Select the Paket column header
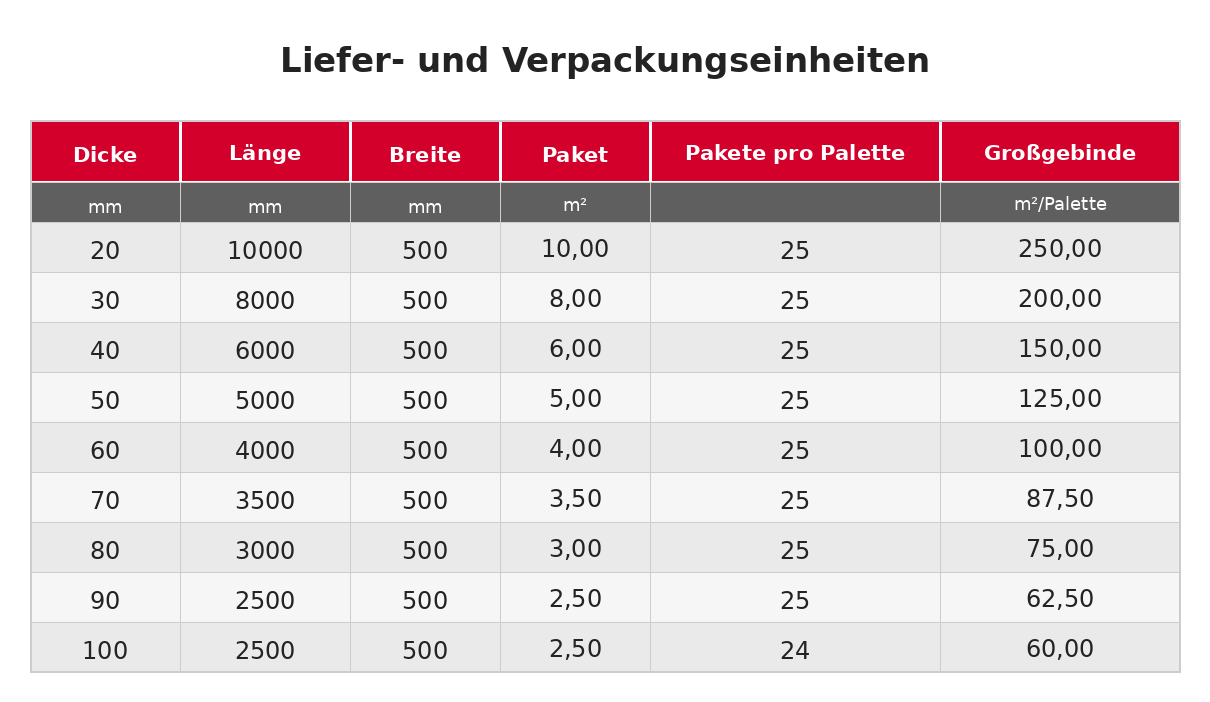Image resolution: width=1210 pixels, height=702 pixels. pyautogui.click(x=575, y=155)
